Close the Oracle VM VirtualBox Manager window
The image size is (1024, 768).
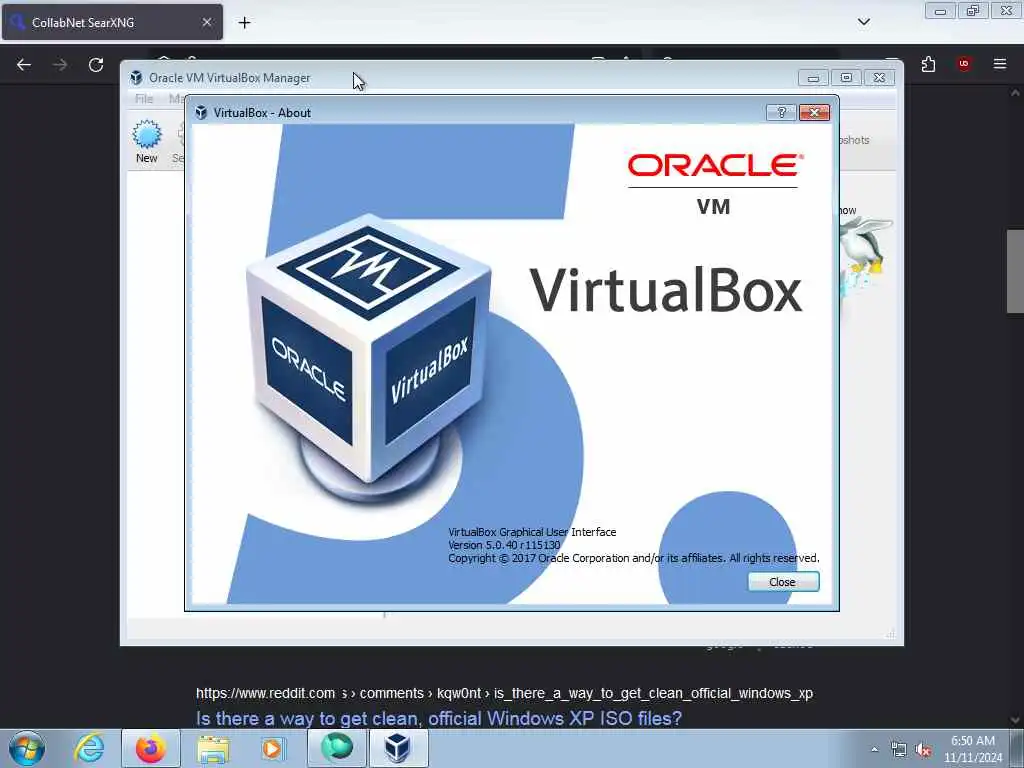pyautogui.click(x=880, y=78)
